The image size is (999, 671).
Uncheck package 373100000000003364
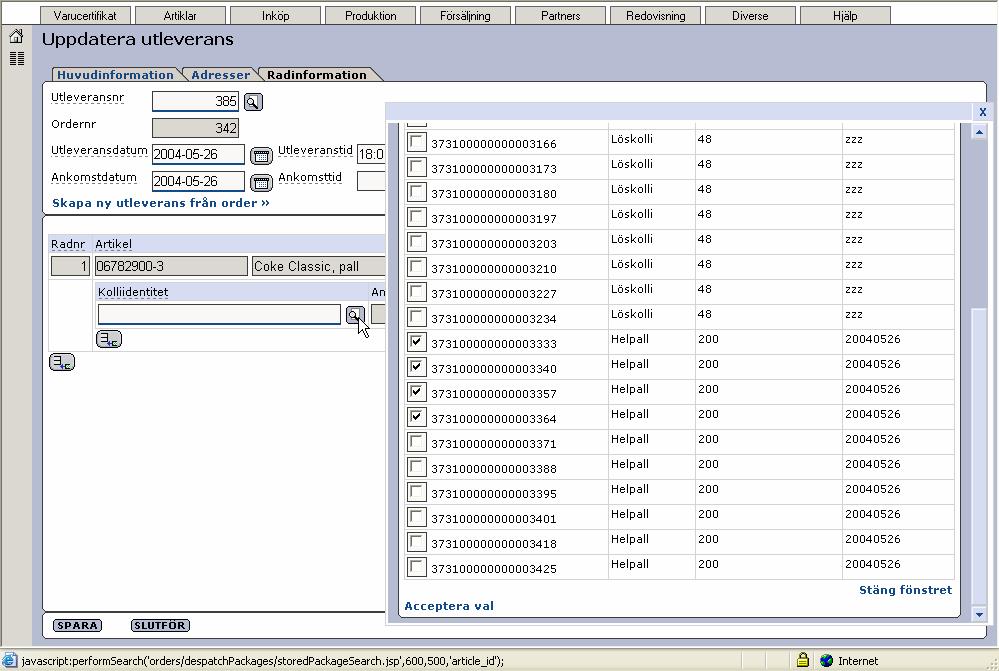pos(417,417)
